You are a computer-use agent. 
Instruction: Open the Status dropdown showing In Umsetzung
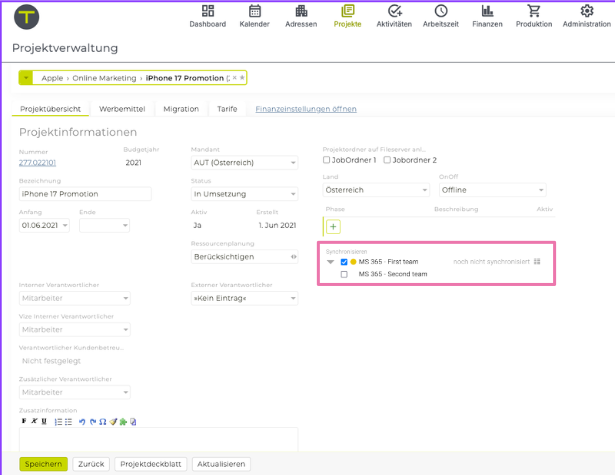tap(244, 193)
